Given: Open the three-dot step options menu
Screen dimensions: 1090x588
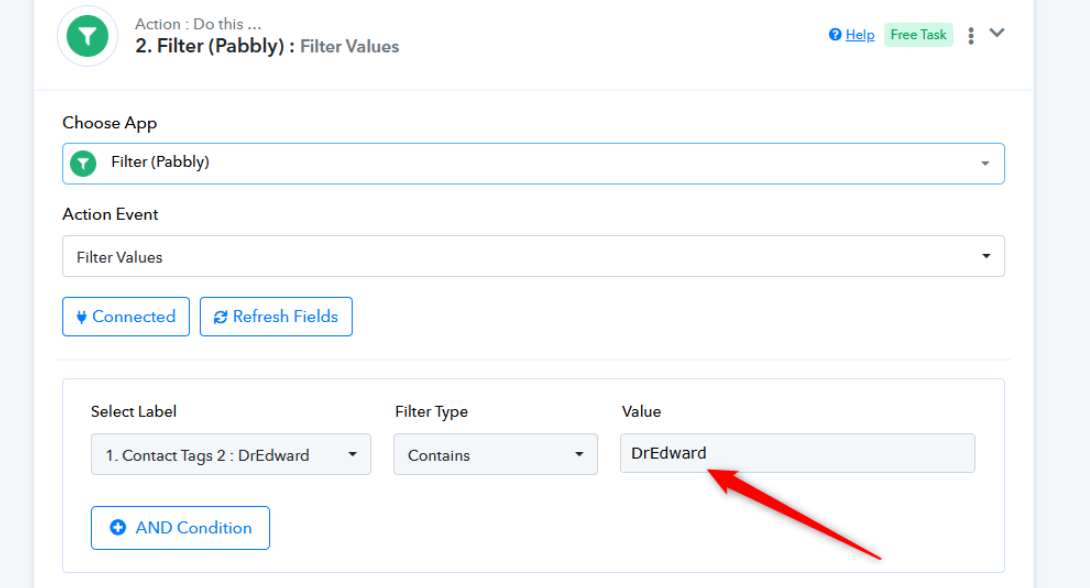Looking at the screenshot, I should tap(970, 35).
